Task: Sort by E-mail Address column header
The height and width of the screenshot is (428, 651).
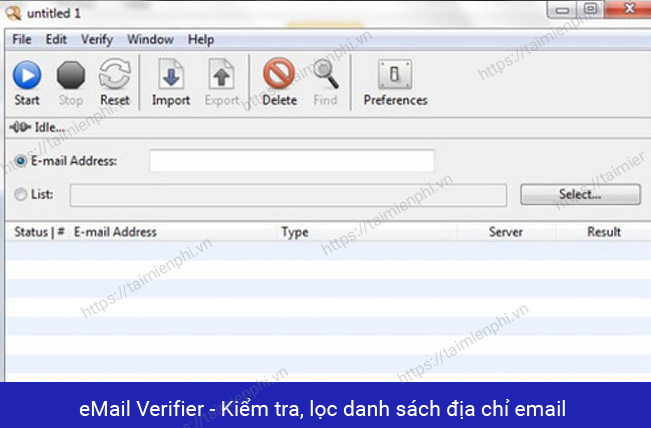Action: 115,232
